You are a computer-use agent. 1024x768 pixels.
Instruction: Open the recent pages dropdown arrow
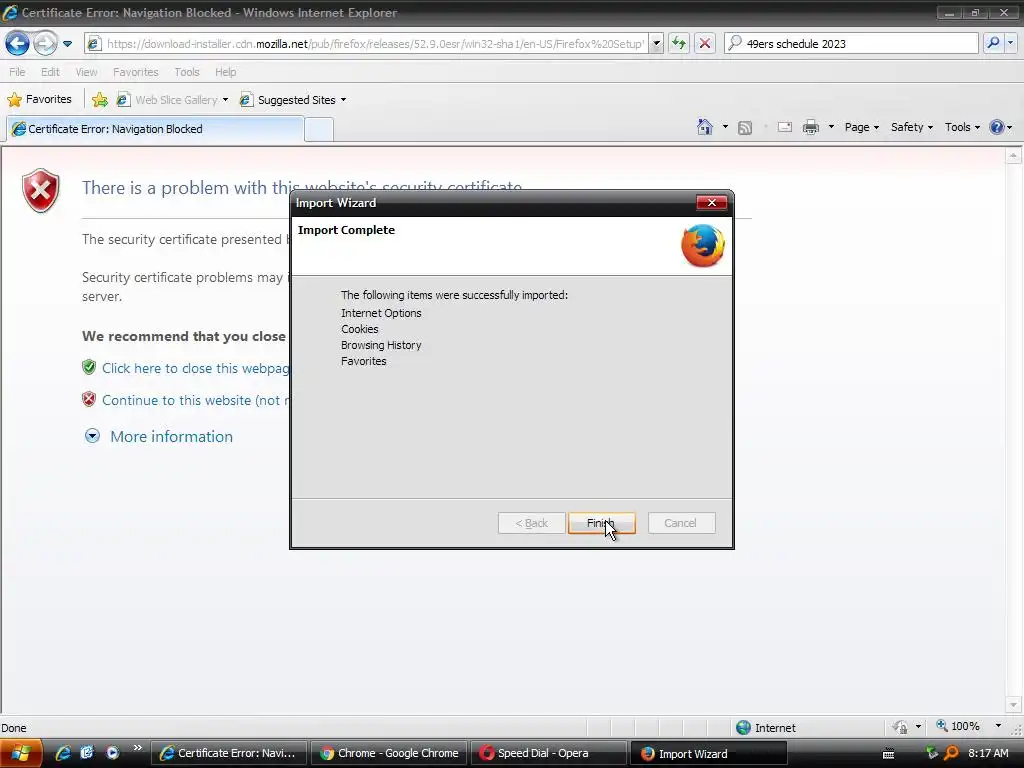click(67, 44)
